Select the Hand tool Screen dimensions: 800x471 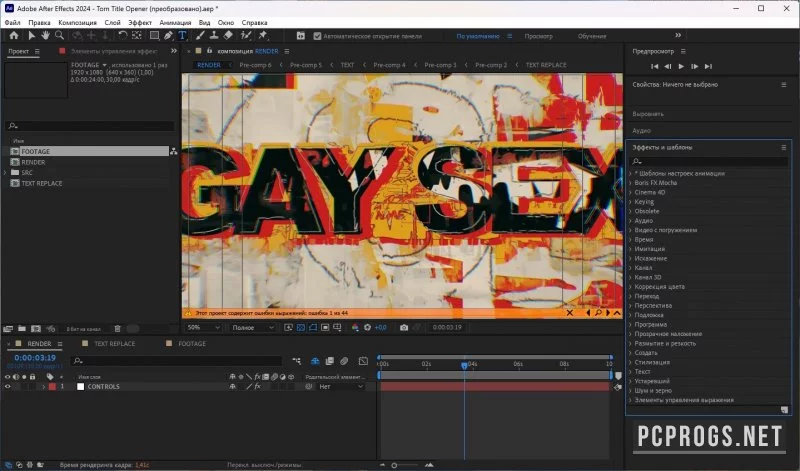(45, 35)
